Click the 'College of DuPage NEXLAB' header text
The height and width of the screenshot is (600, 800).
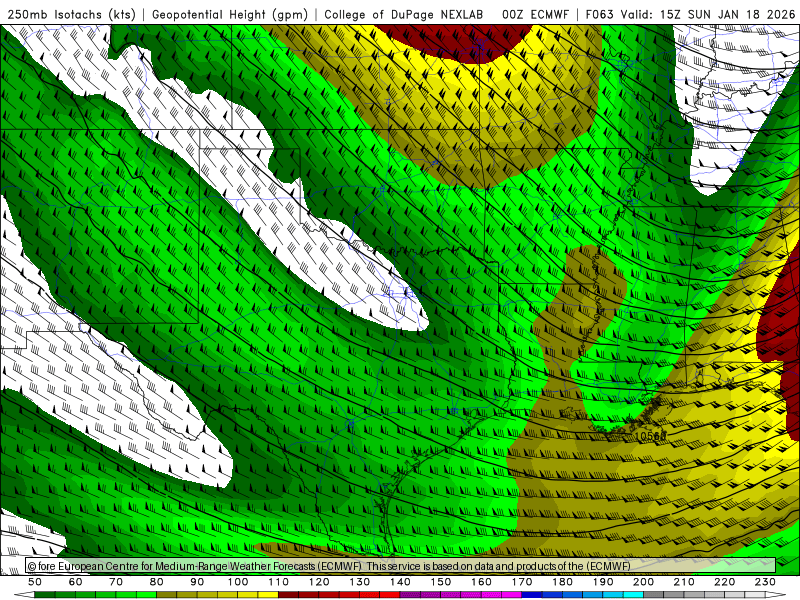[x=404, y=15]
